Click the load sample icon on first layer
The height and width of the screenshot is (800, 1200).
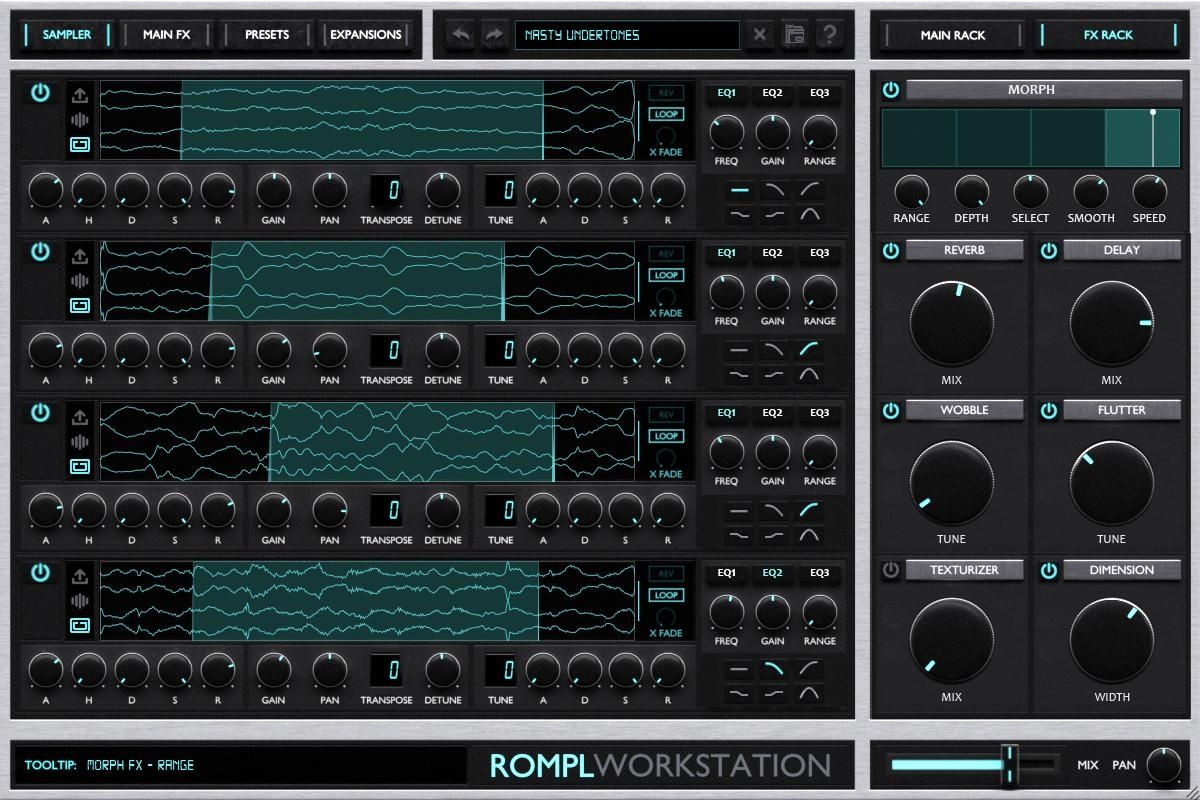[x=80, y=96]
